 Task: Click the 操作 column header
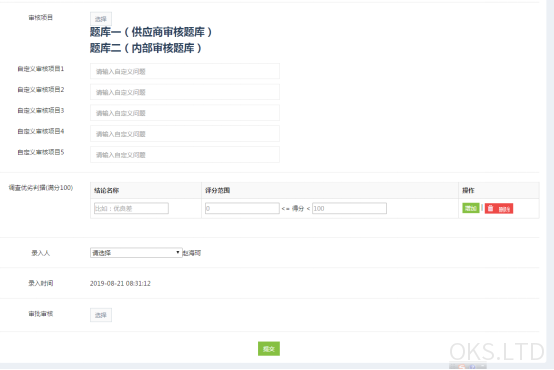[x=468, y=190]
